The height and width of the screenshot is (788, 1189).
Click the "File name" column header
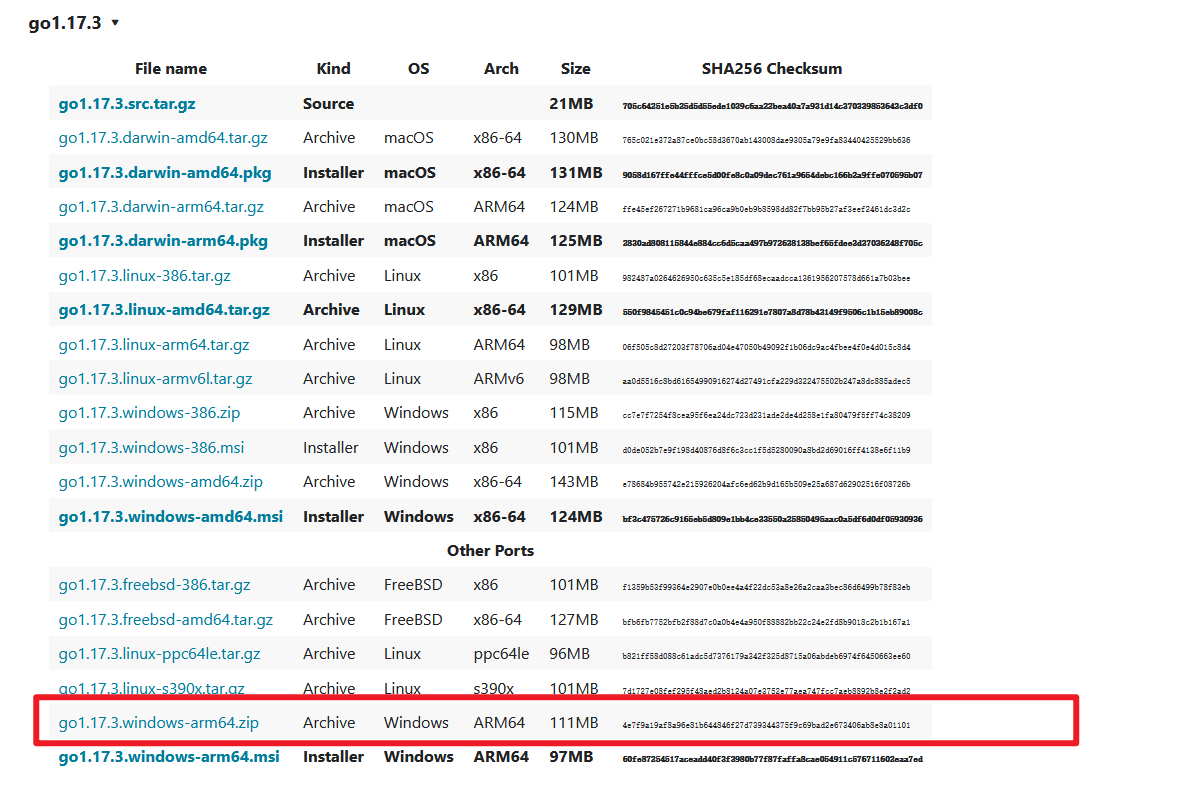(171, 69)
